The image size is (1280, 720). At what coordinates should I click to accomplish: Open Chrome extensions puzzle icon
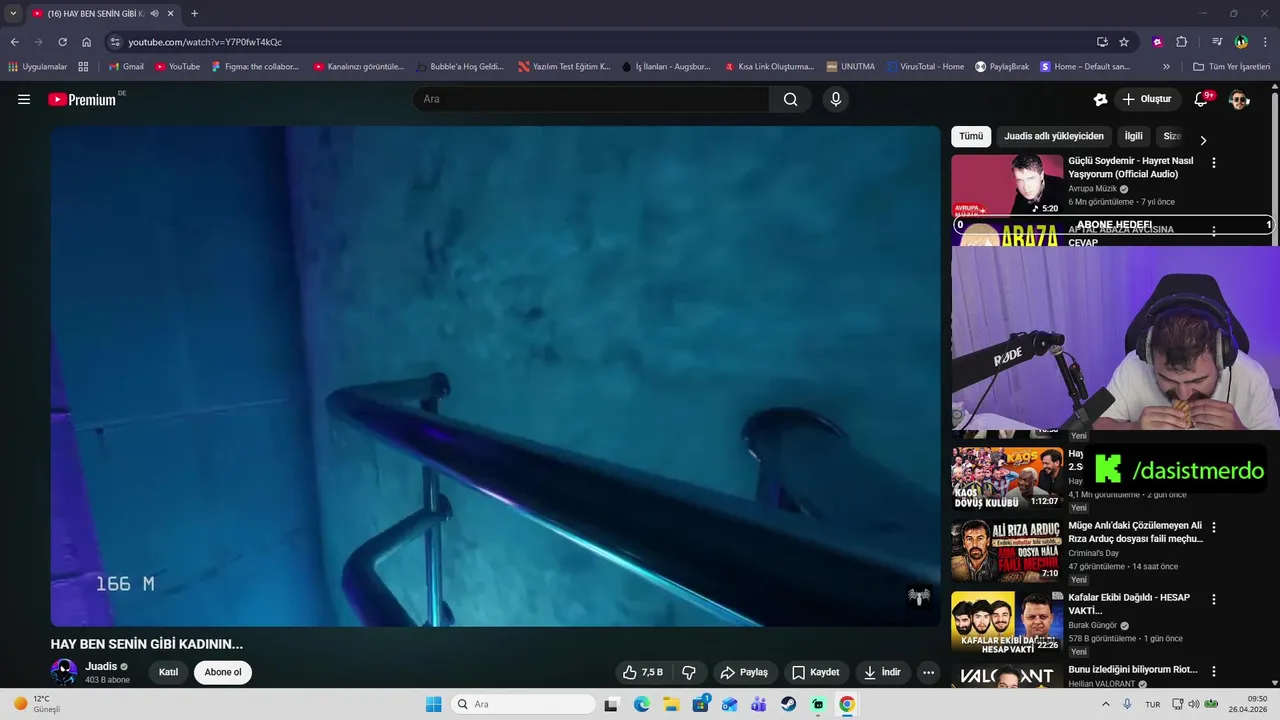(x=1181, y=42)
